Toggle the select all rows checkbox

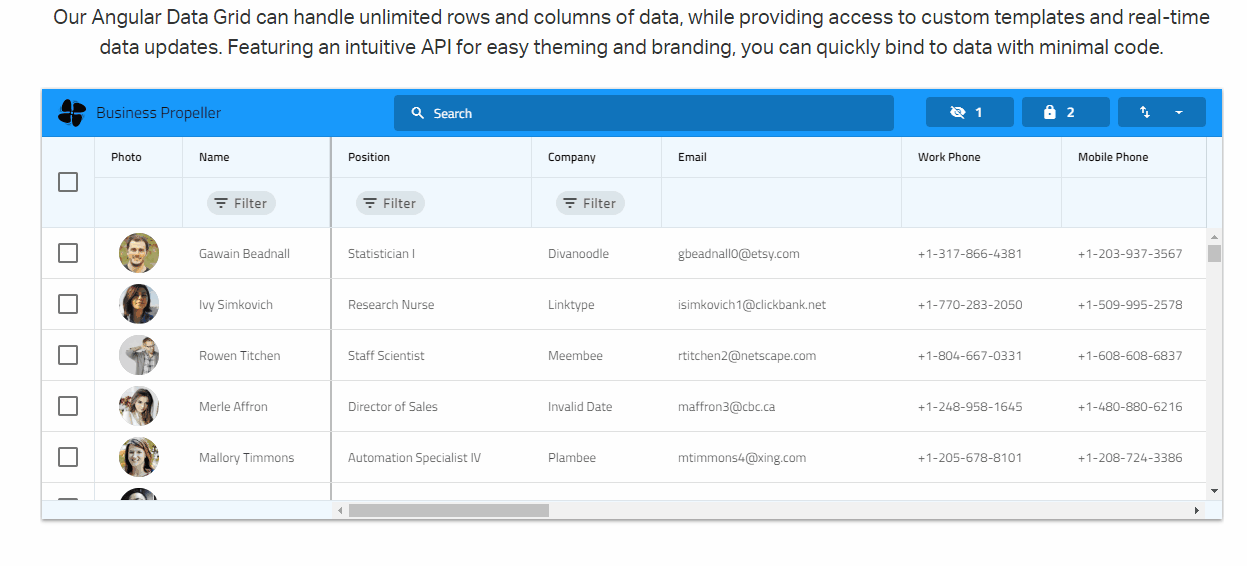[68, 182]
